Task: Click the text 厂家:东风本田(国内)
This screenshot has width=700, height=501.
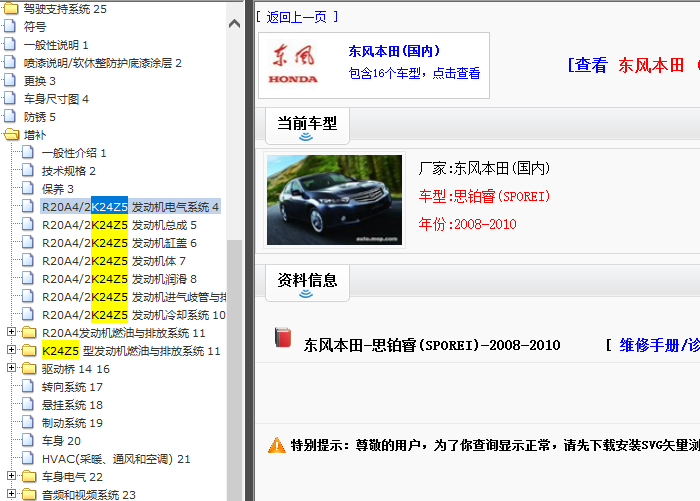Action: (x=484, y=168)
